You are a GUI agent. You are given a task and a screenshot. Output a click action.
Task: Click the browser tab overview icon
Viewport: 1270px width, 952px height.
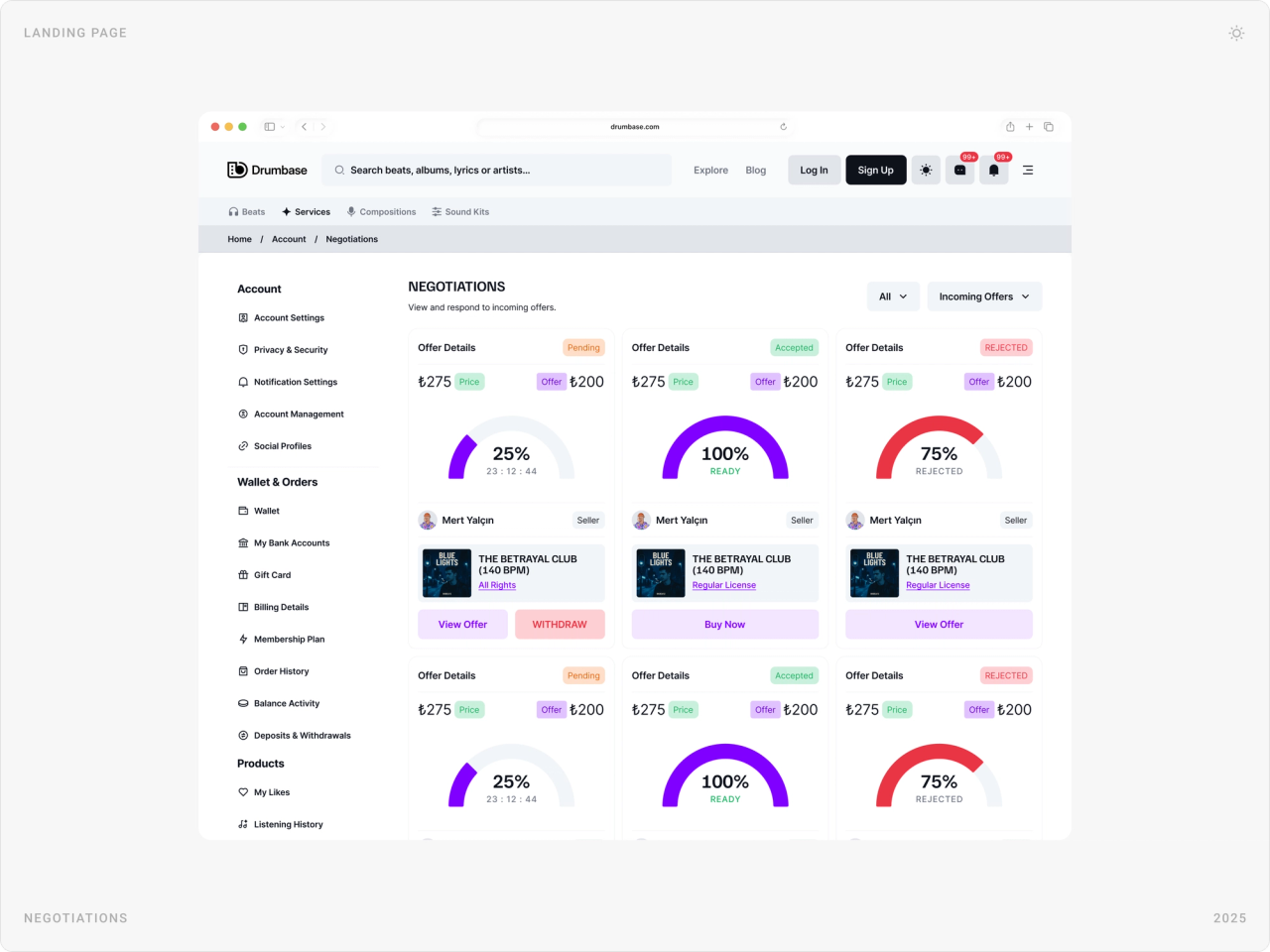[x=1049, y=127]
